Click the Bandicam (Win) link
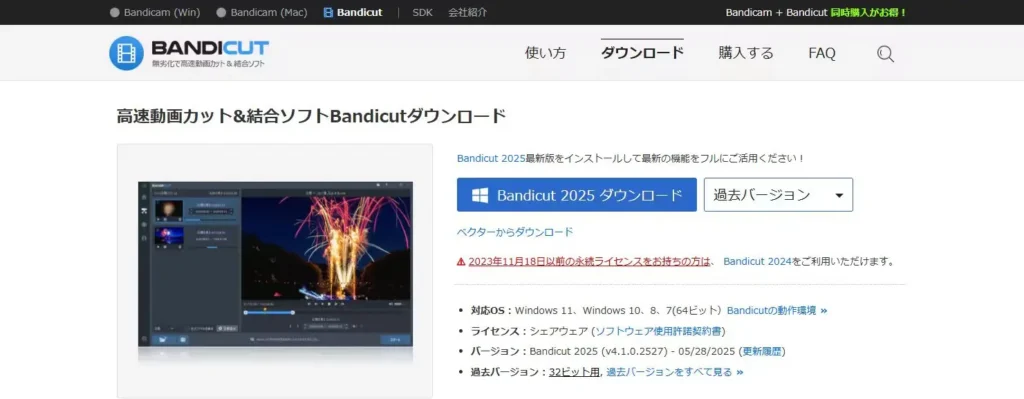1024x399 pixels. click(x=155, y=12)
